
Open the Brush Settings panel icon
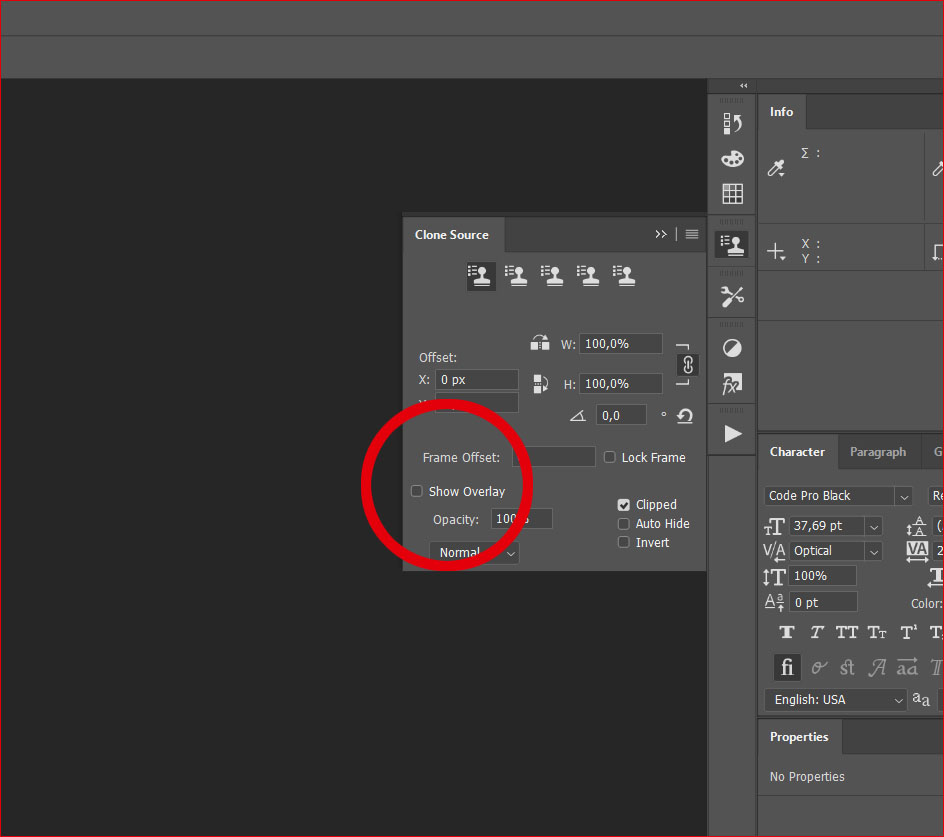tap(732, 296)
